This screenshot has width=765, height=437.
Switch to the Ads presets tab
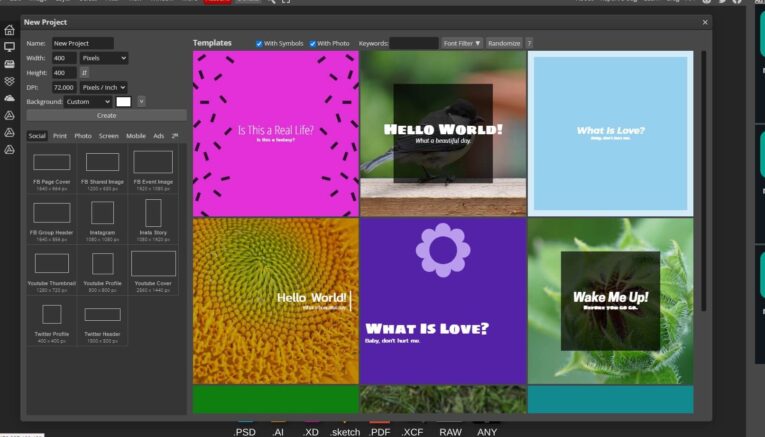(159, 136)
